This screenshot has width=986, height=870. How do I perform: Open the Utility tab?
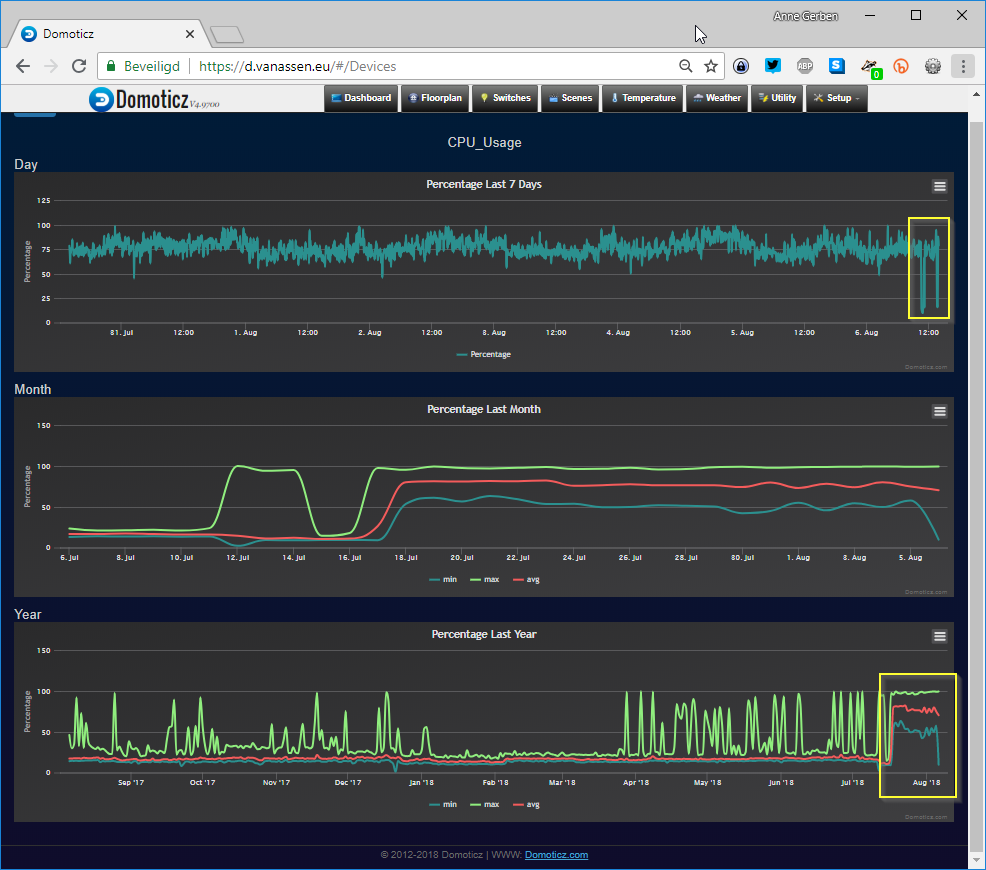coord(777,98)
